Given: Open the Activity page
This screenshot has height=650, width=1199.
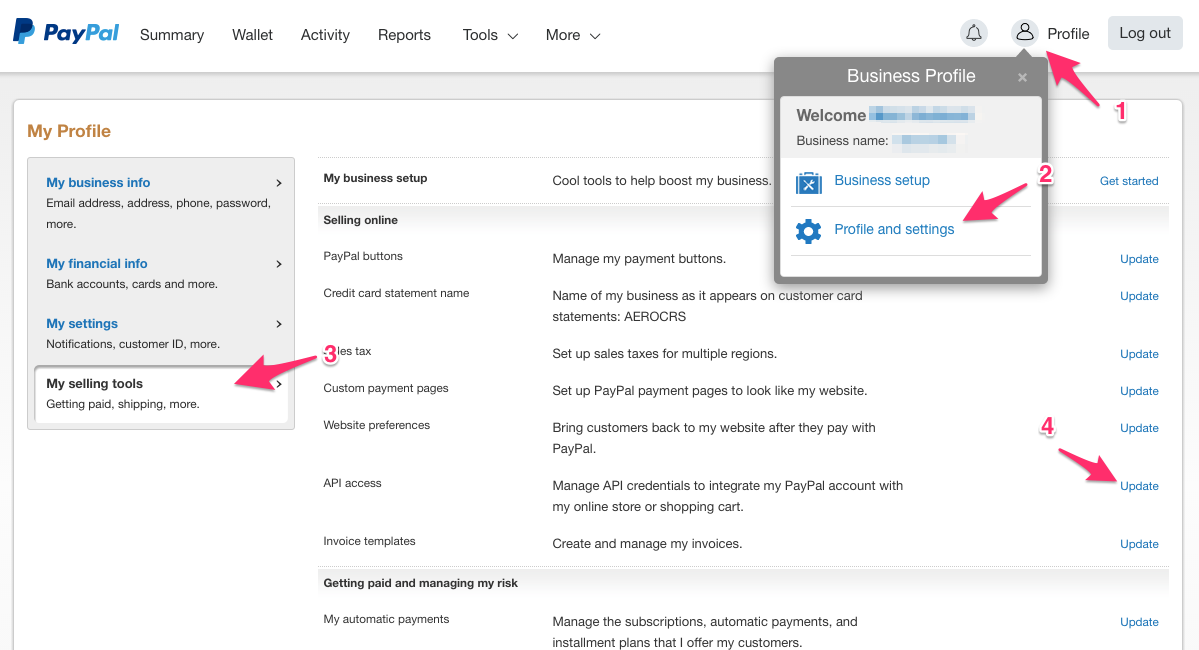Looking at the screenshot, I should [x=325, y=35].
